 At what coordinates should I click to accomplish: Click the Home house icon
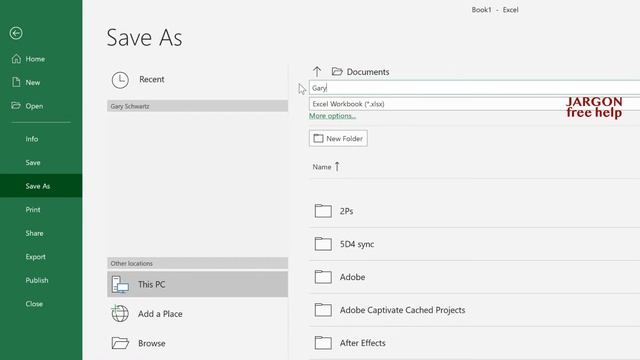[x=16, y=59]
